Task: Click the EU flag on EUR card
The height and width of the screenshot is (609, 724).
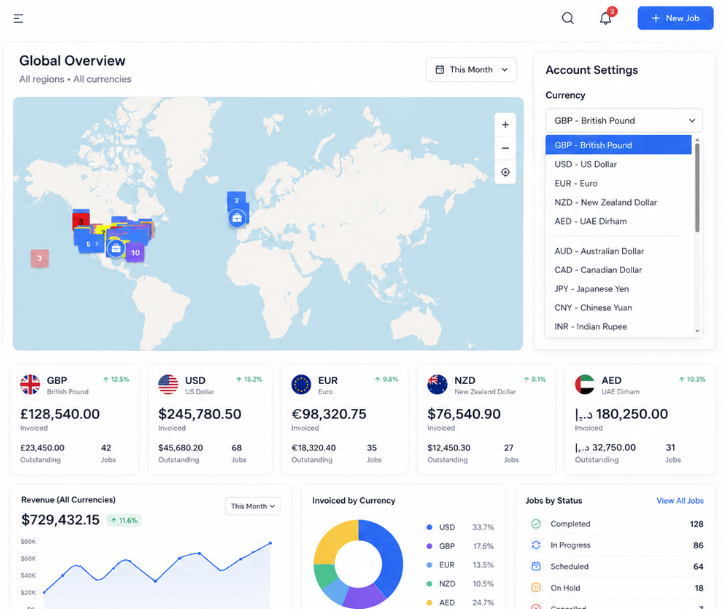Action: (x=301, y=384)
